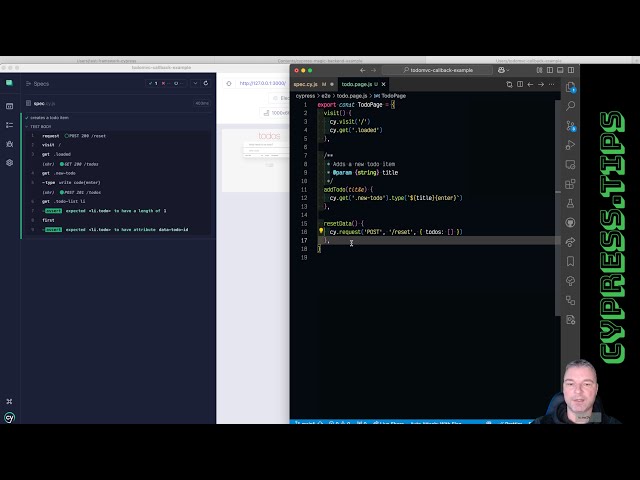
Task: Click the 'request POST 200 /reset' command
Action: pyautogui.click(x=118, y=136)
